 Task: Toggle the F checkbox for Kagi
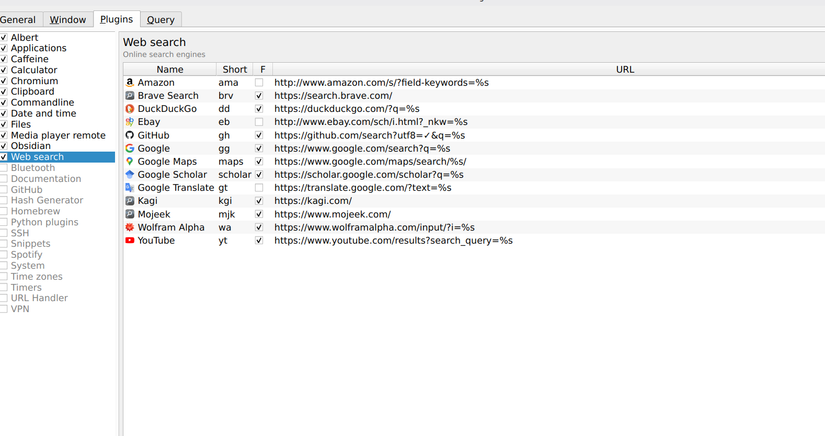click(x=259, y=201)
